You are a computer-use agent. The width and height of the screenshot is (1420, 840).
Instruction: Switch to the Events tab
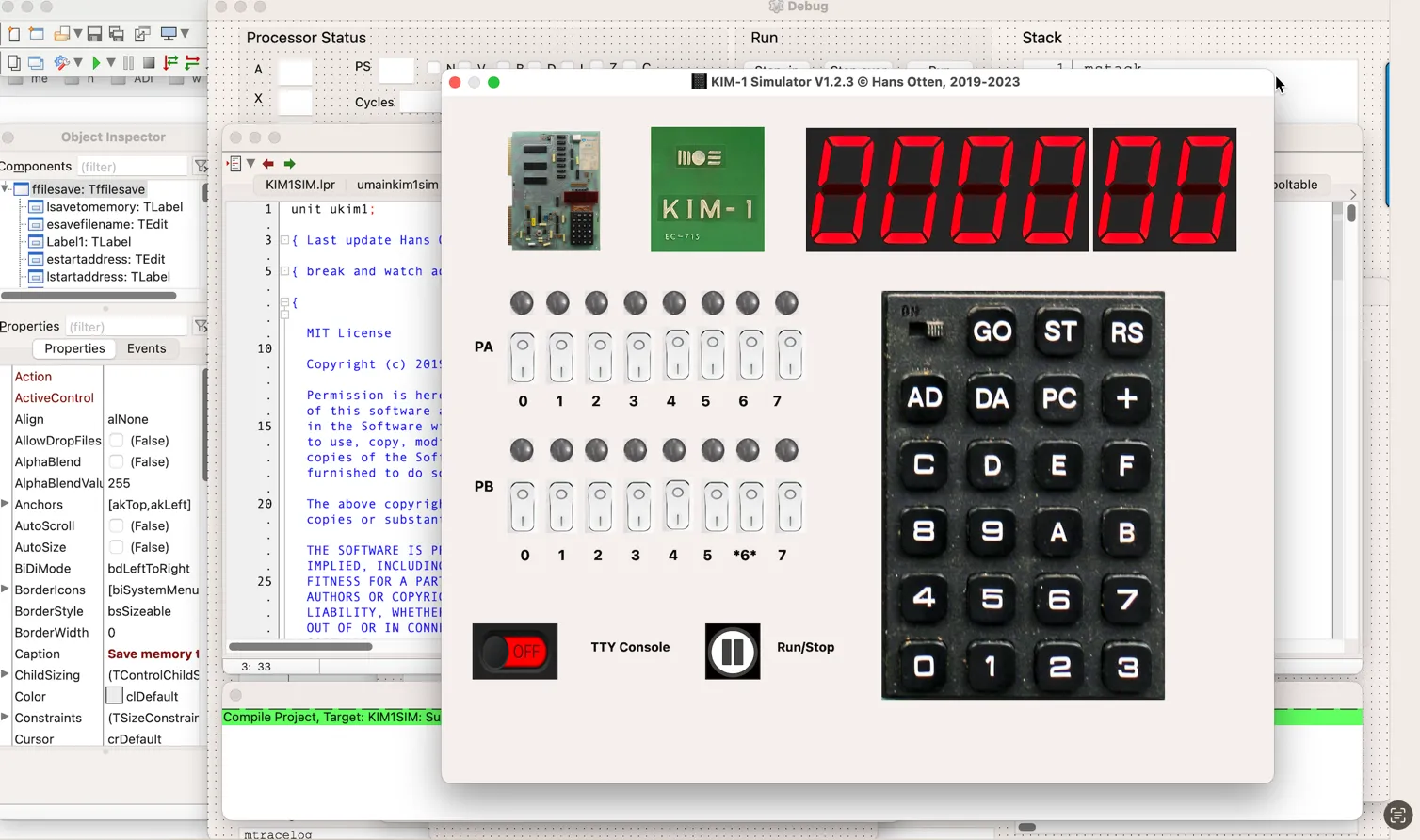(146, 348)
